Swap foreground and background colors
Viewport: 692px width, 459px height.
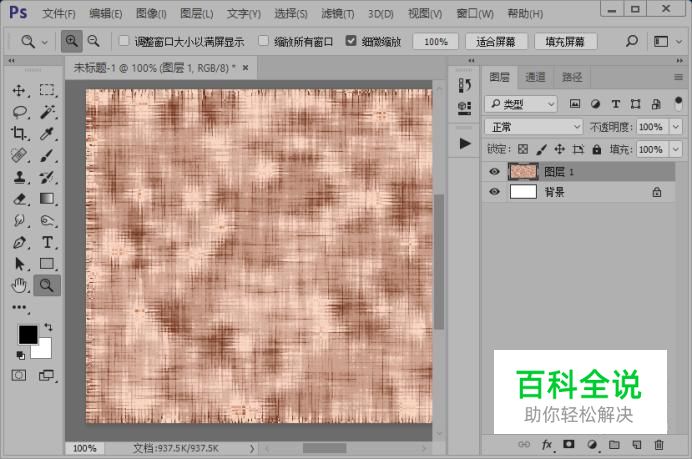tap(48, 327)
